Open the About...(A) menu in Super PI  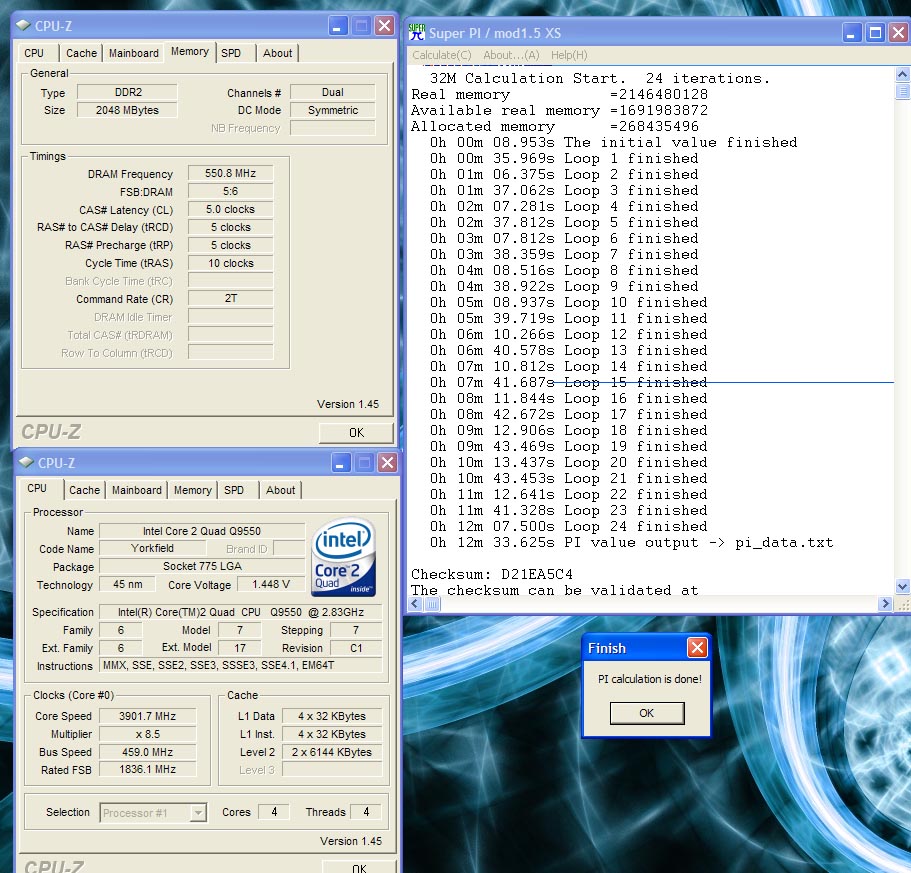point(511,55)
